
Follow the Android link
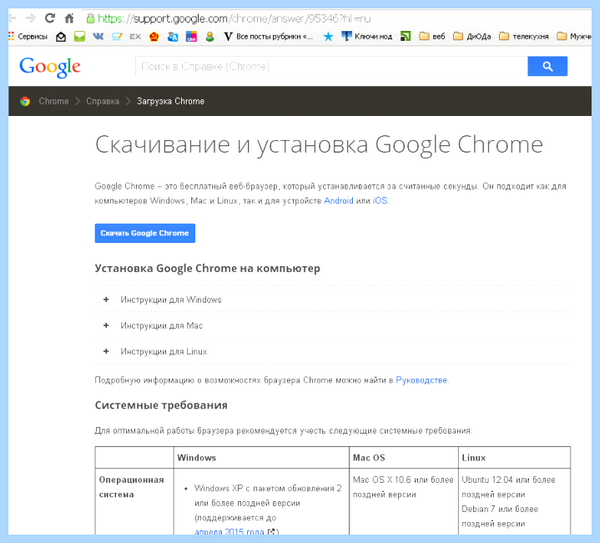pos(339,201)
